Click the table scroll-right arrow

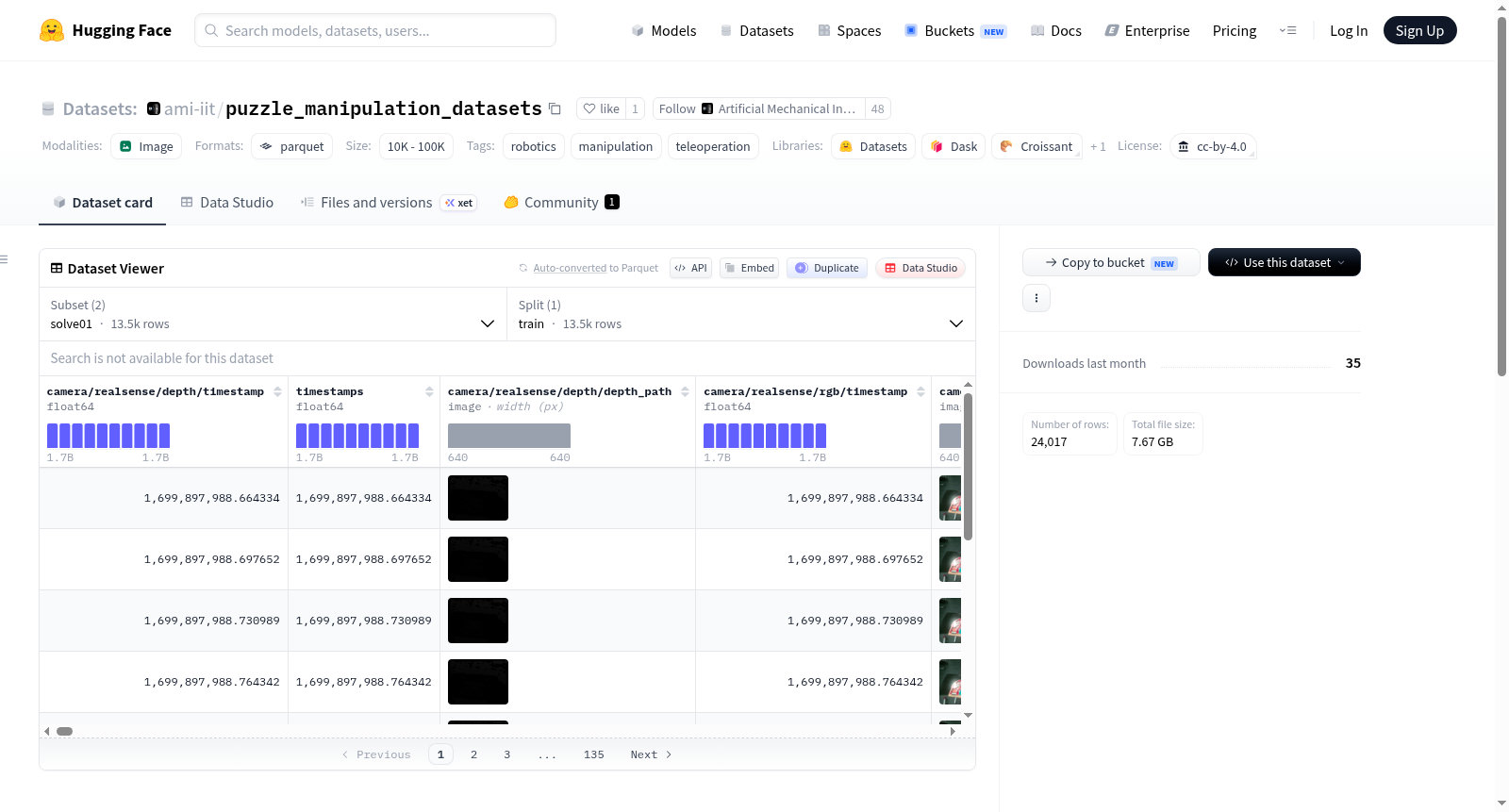[x=953, y=731]
